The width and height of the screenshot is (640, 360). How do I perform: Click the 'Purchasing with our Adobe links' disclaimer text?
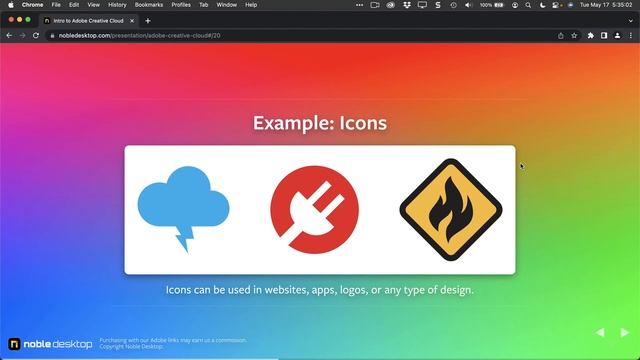[x=173, y=340]
